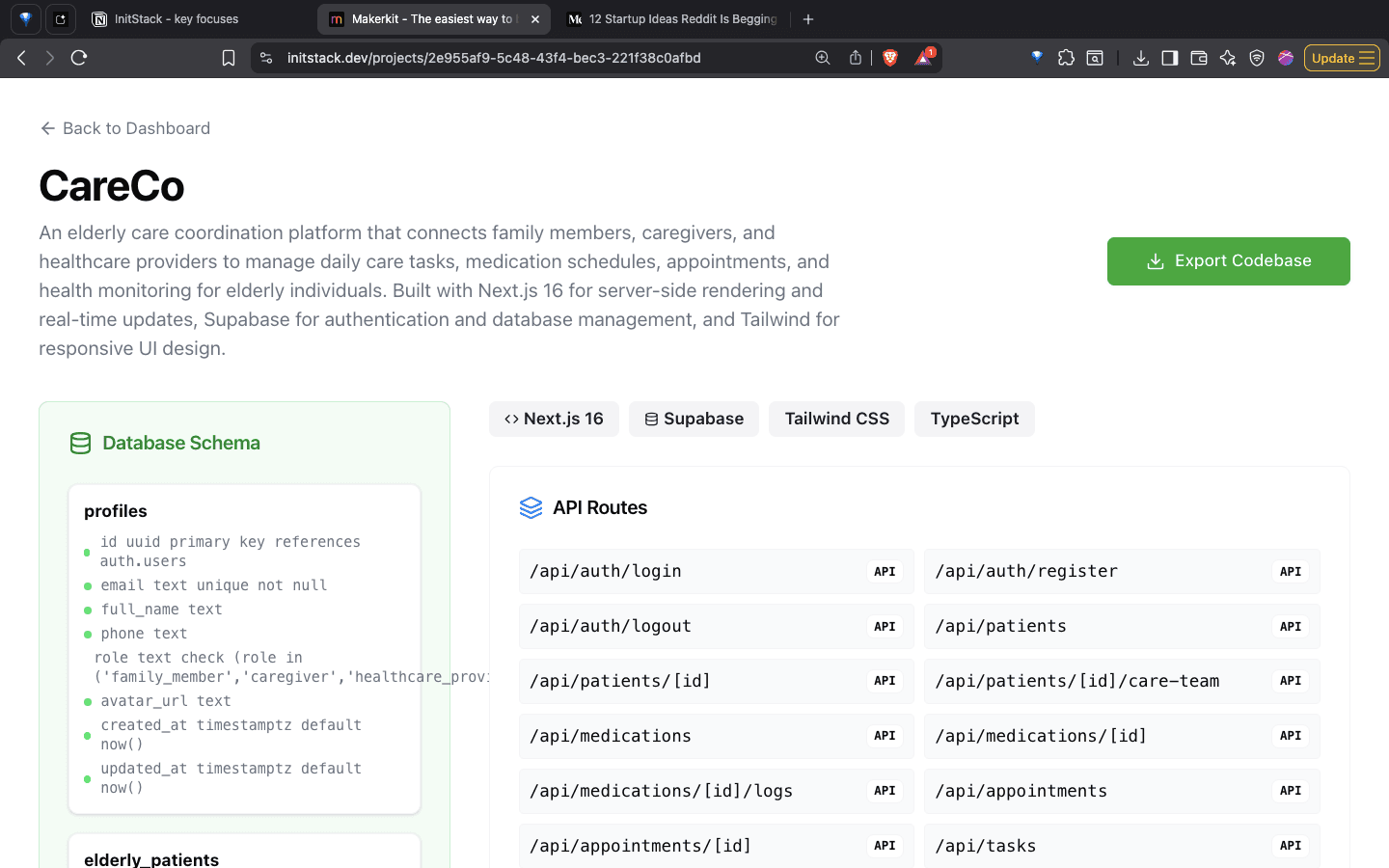
Task: Show the browser sidebar panel
Action: (1169, 58)
